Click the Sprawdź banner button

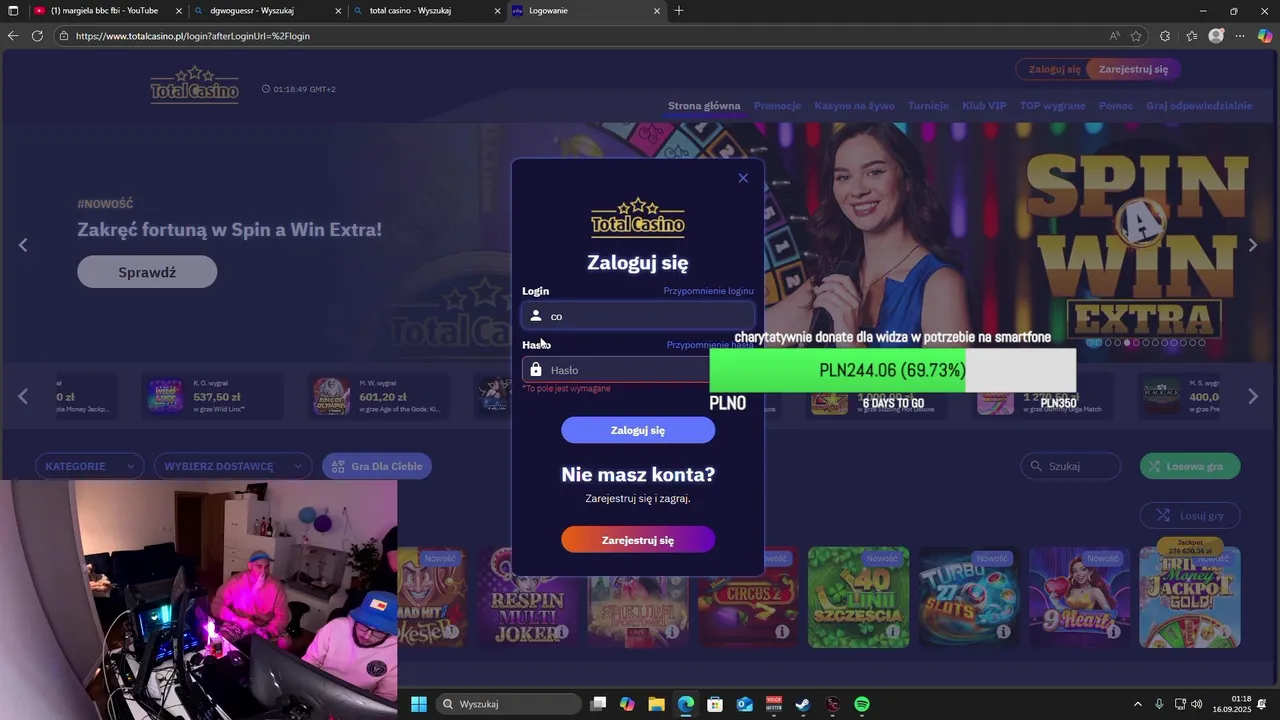tap(147, 272)
